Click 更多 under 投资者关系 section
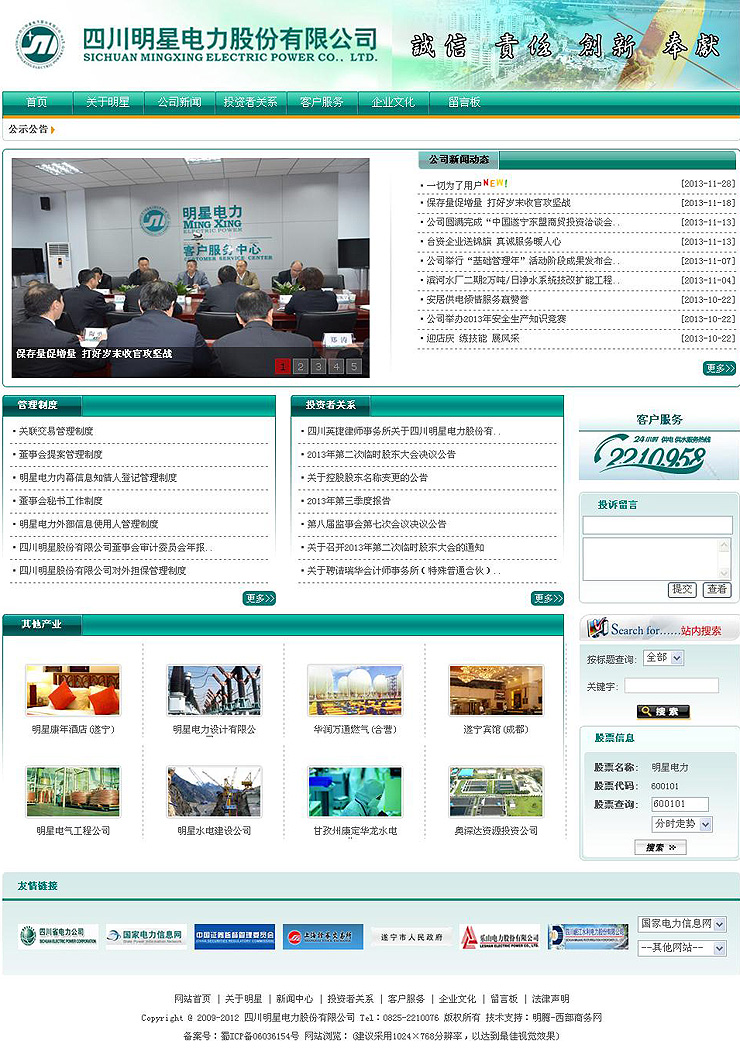Screen dimensions: 740x1058 [547, 598]
